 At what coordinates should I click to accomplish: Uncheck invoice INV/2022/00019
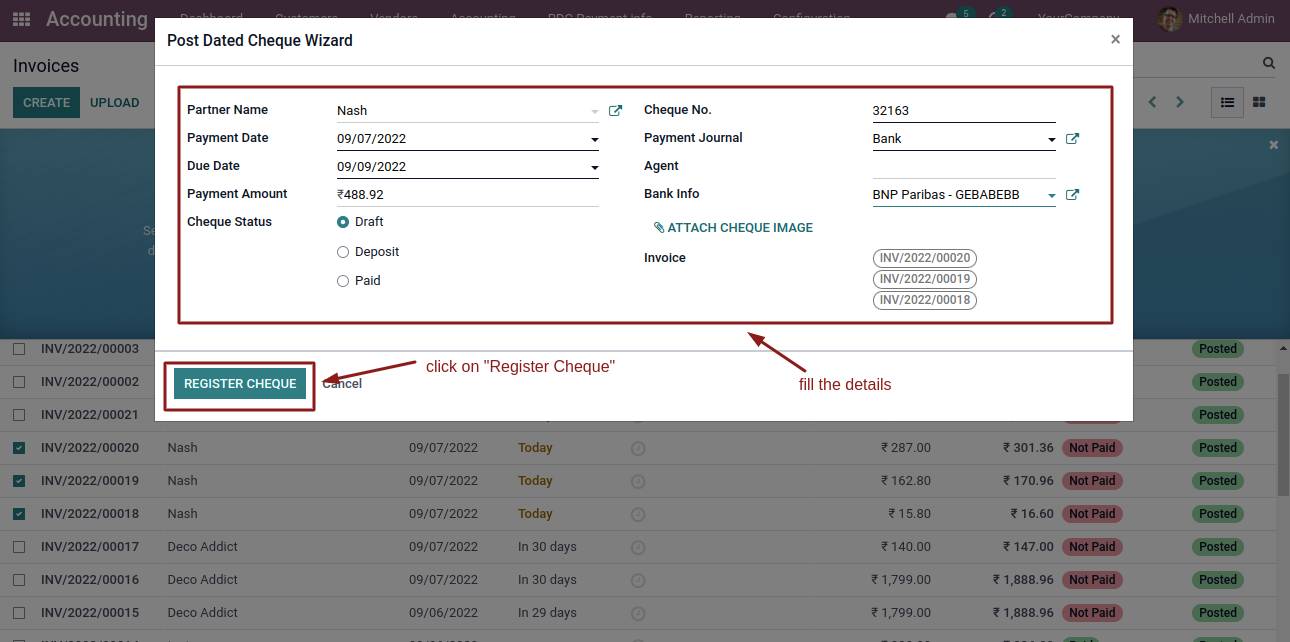tap(19, 481)
